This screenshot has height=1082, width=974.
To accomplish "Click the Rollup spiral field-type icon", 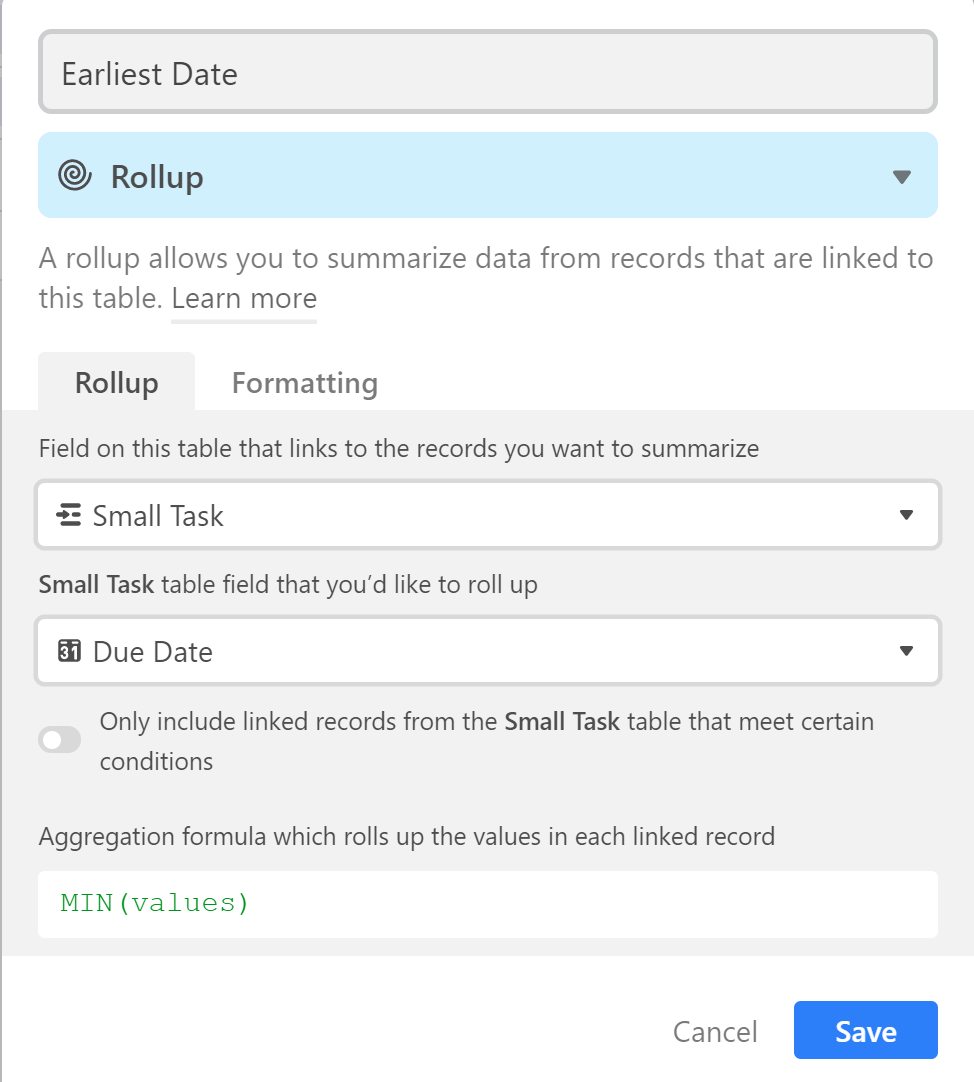I will tap(75, 175).
